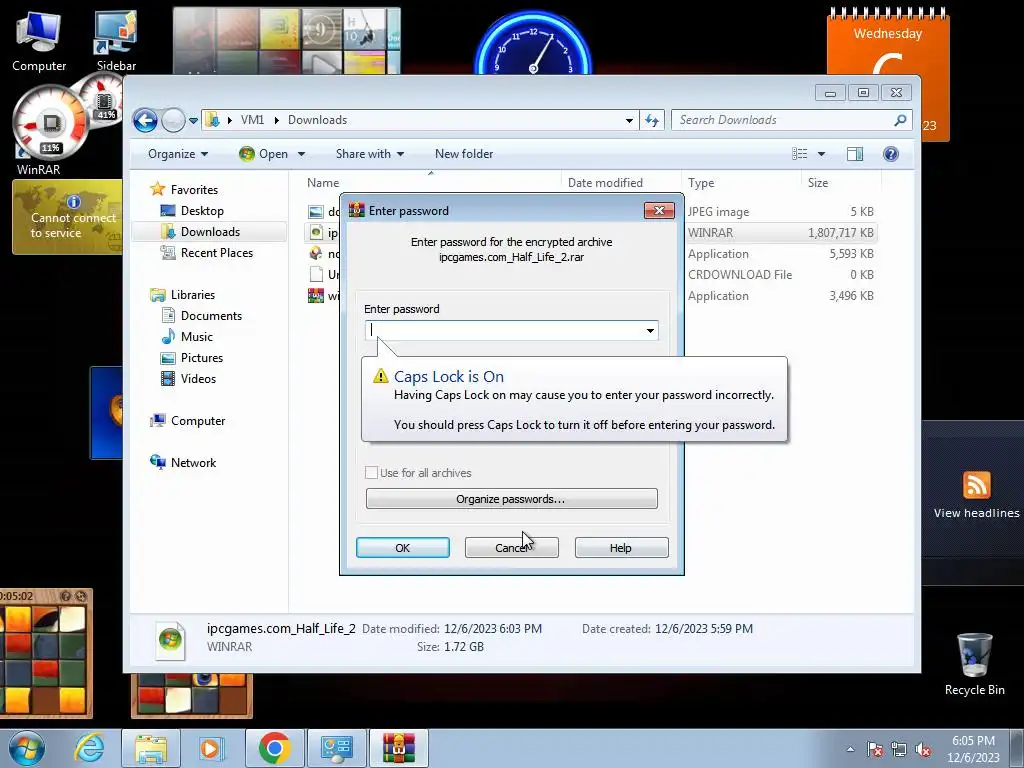Viewport: 1024px width, 768px height.
Task: Close the Enter password dialog
Action: [x=659, y=210]
